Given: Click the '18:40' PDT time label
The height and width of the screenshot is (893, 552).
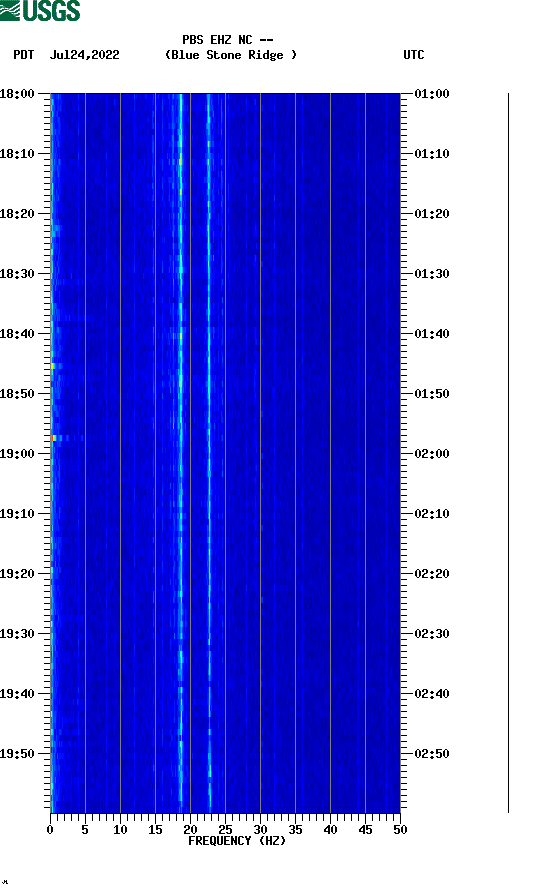Looking at the screenshot, I should [x=17, y=333].
